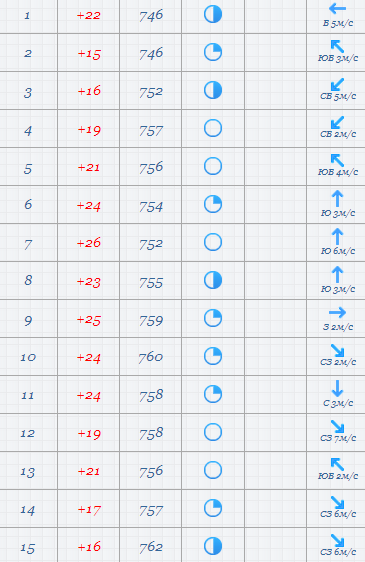Click the half-cloudy icon for day 1
This screenshot has width=365, height=562.
(213, 14)
